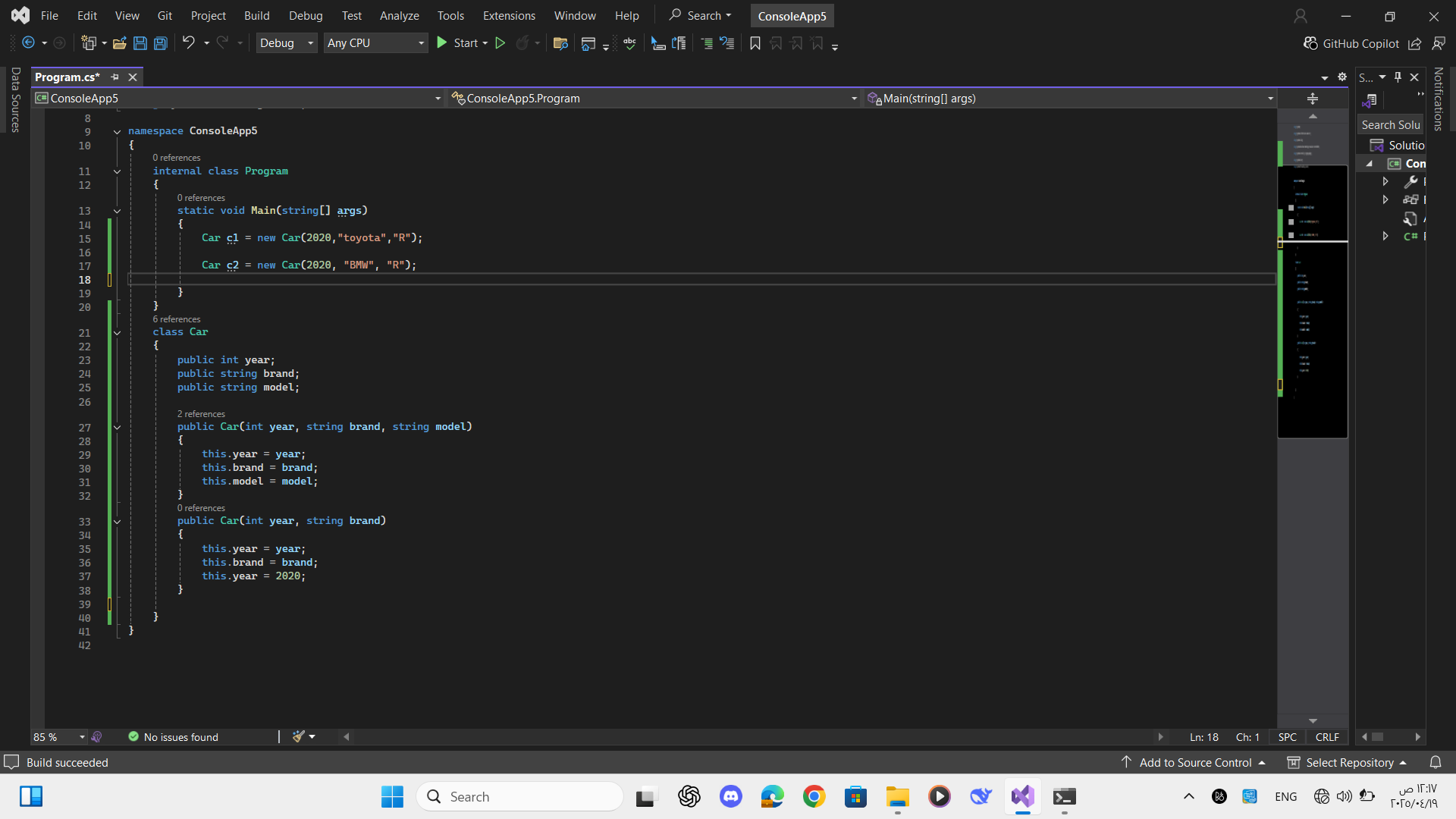
Task: Undo the last edit
Action: point(189,43)
